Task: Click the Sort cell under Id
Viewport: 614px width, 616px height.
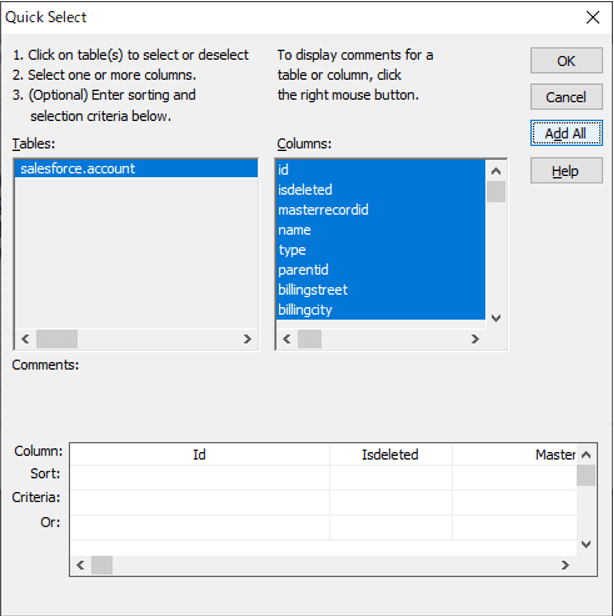Action: click(x=199, y=477)
